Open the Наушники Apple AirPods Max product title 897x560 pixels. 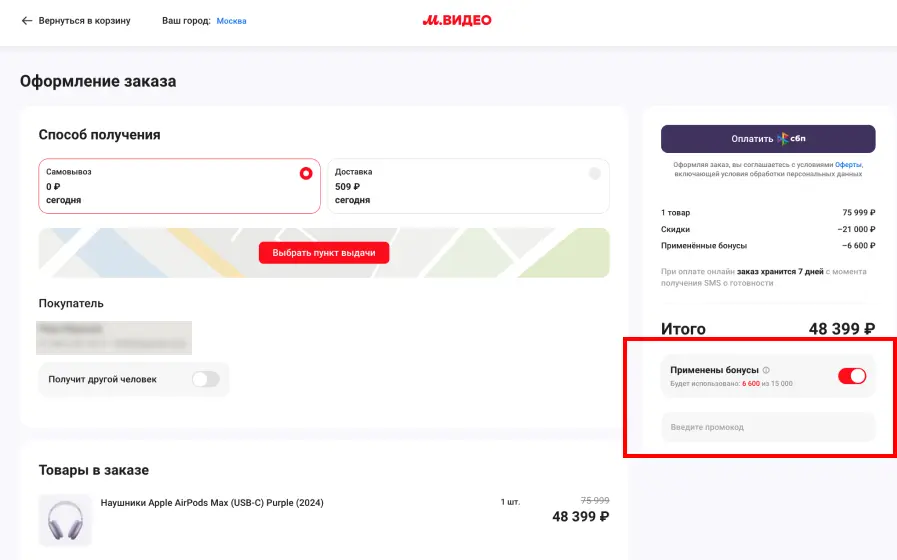coord(212,503)
